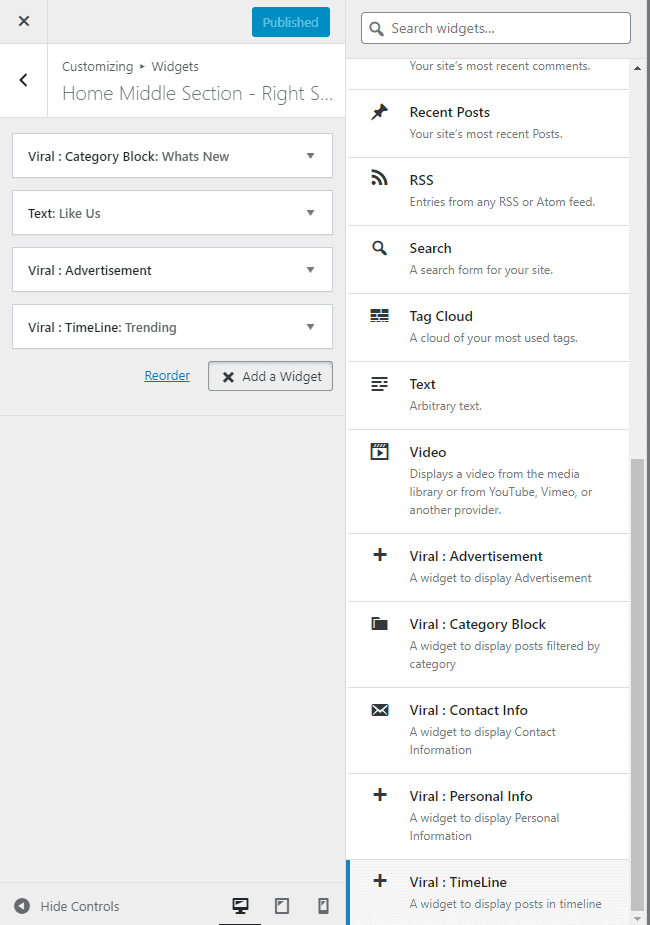Switch to desktop preview mode

[240, 906]
